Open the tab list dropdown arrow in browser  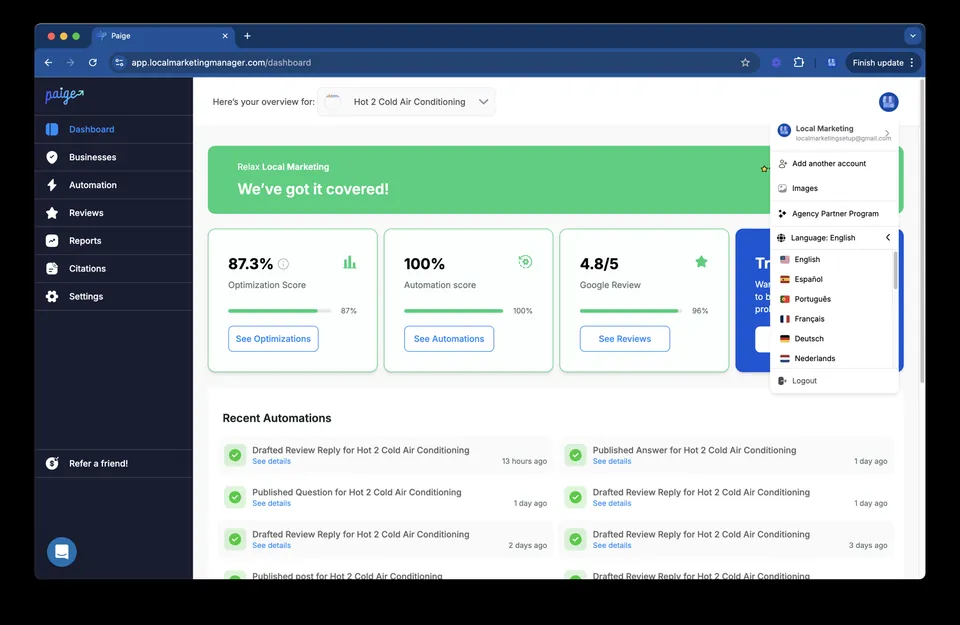pyautogui.click(x=913, y=36)
